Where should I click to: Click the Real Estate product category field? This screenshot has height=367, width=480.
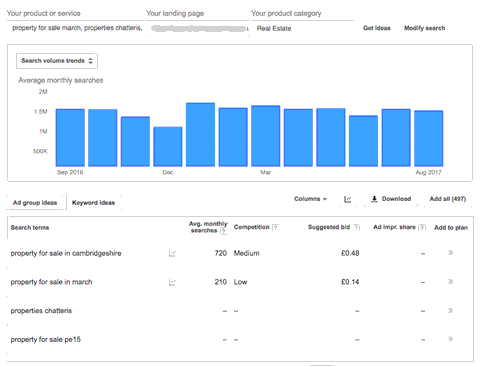tap(302, 28)
